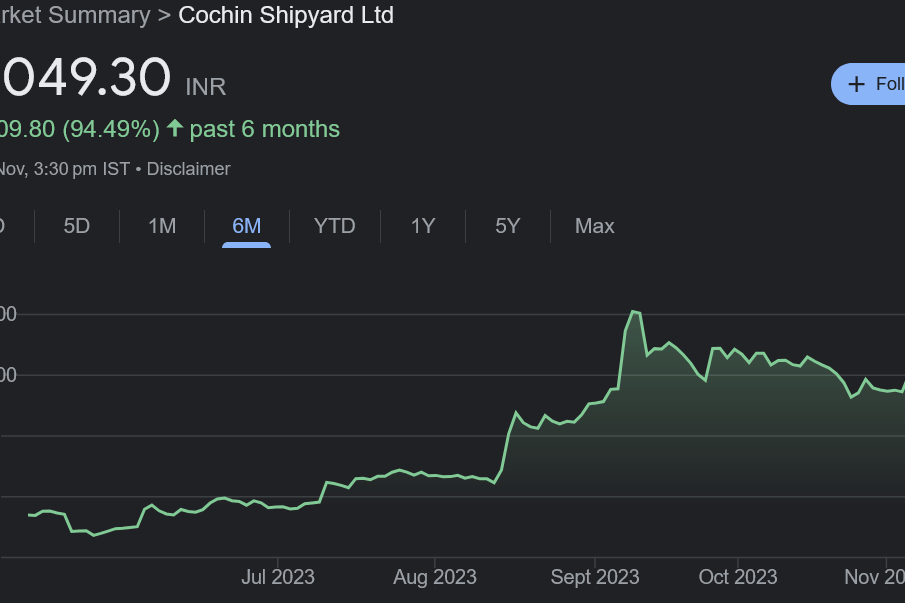Click the green upward arrow icon
Image resolution: width=905 pixels, height=603 pixels.
pos(175,129)
